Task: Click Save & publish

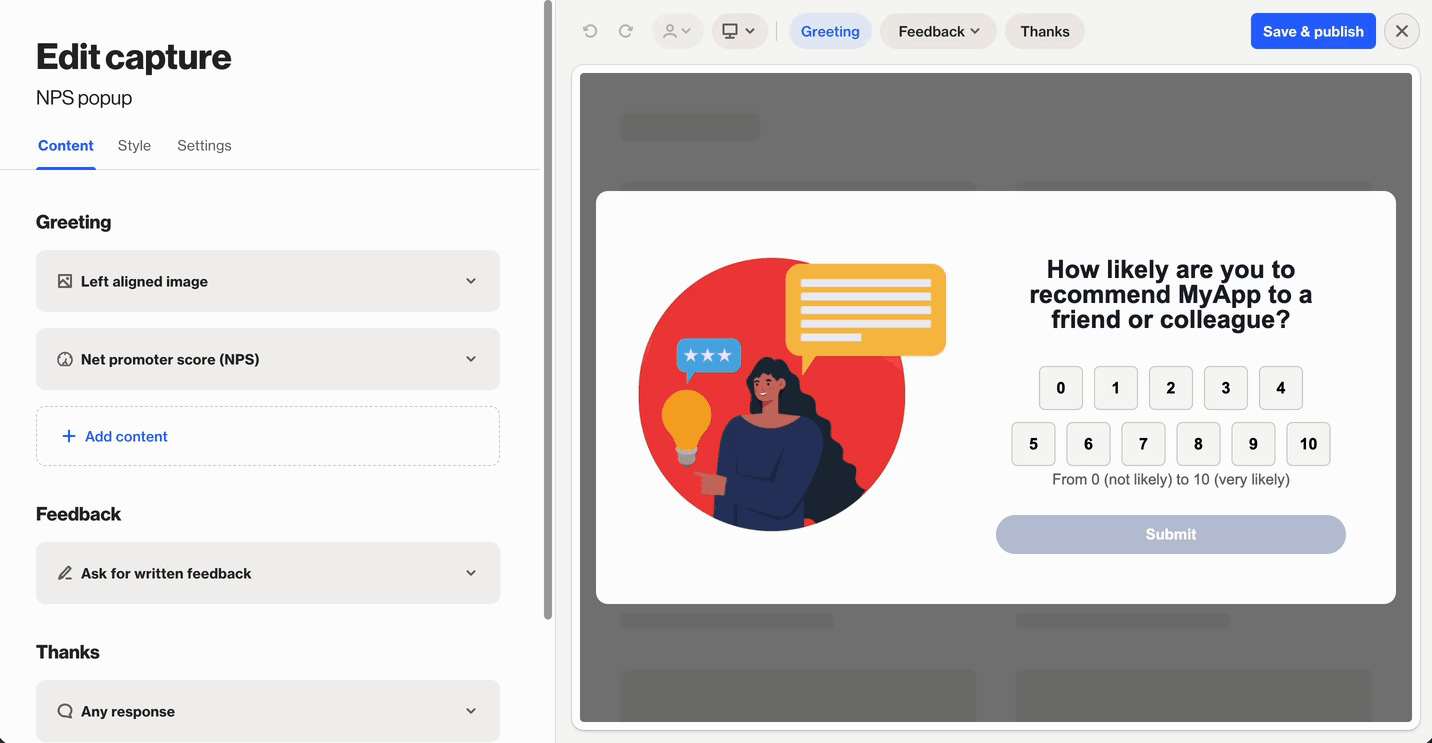Action: (1312, 31)
